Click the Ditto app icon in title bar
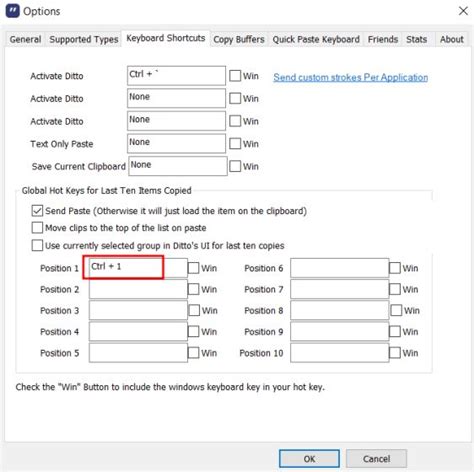This screenshot has width=474, height=472. tap(13, 11)
